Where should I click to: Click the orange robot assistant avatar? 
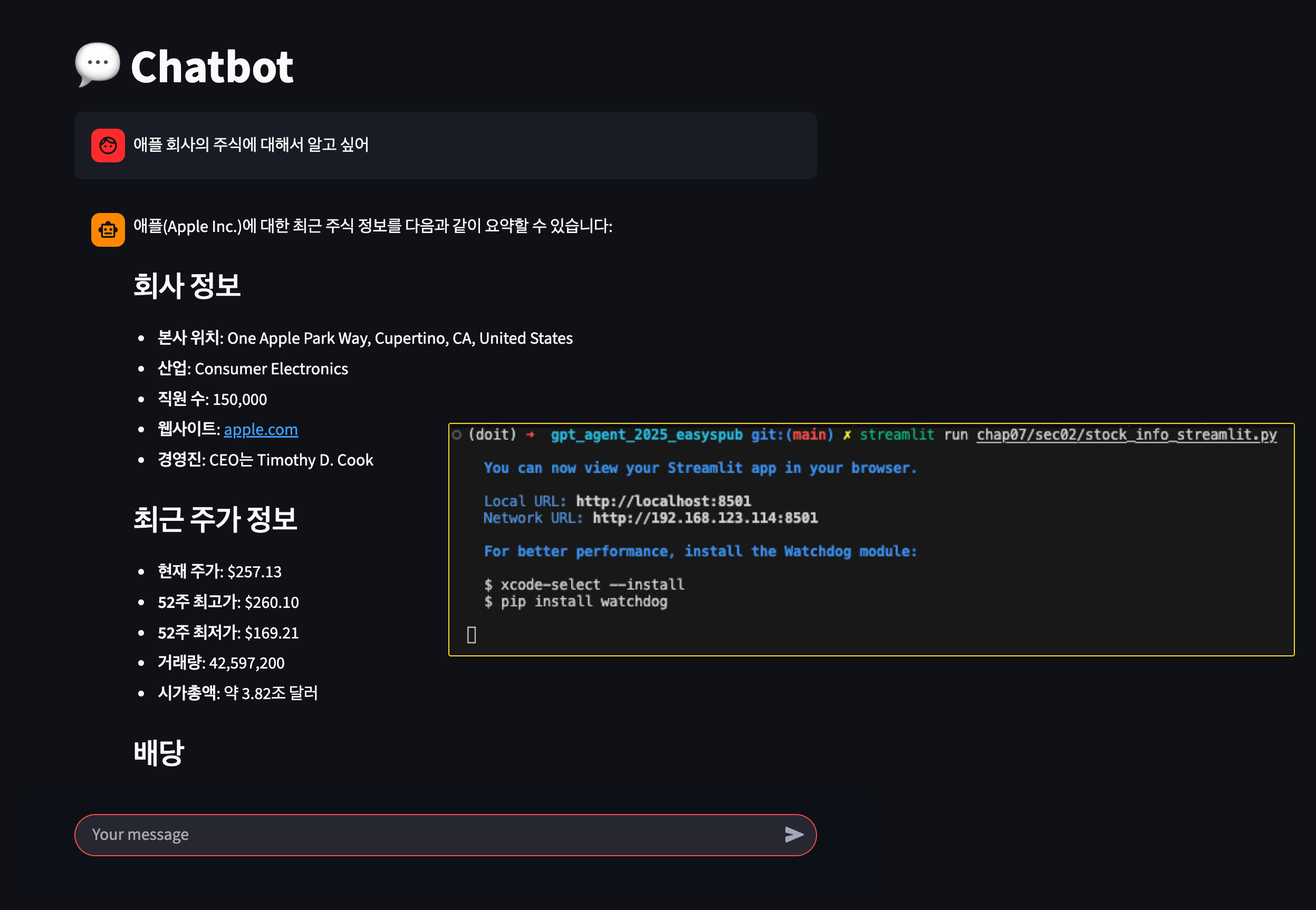coord(108,230)
